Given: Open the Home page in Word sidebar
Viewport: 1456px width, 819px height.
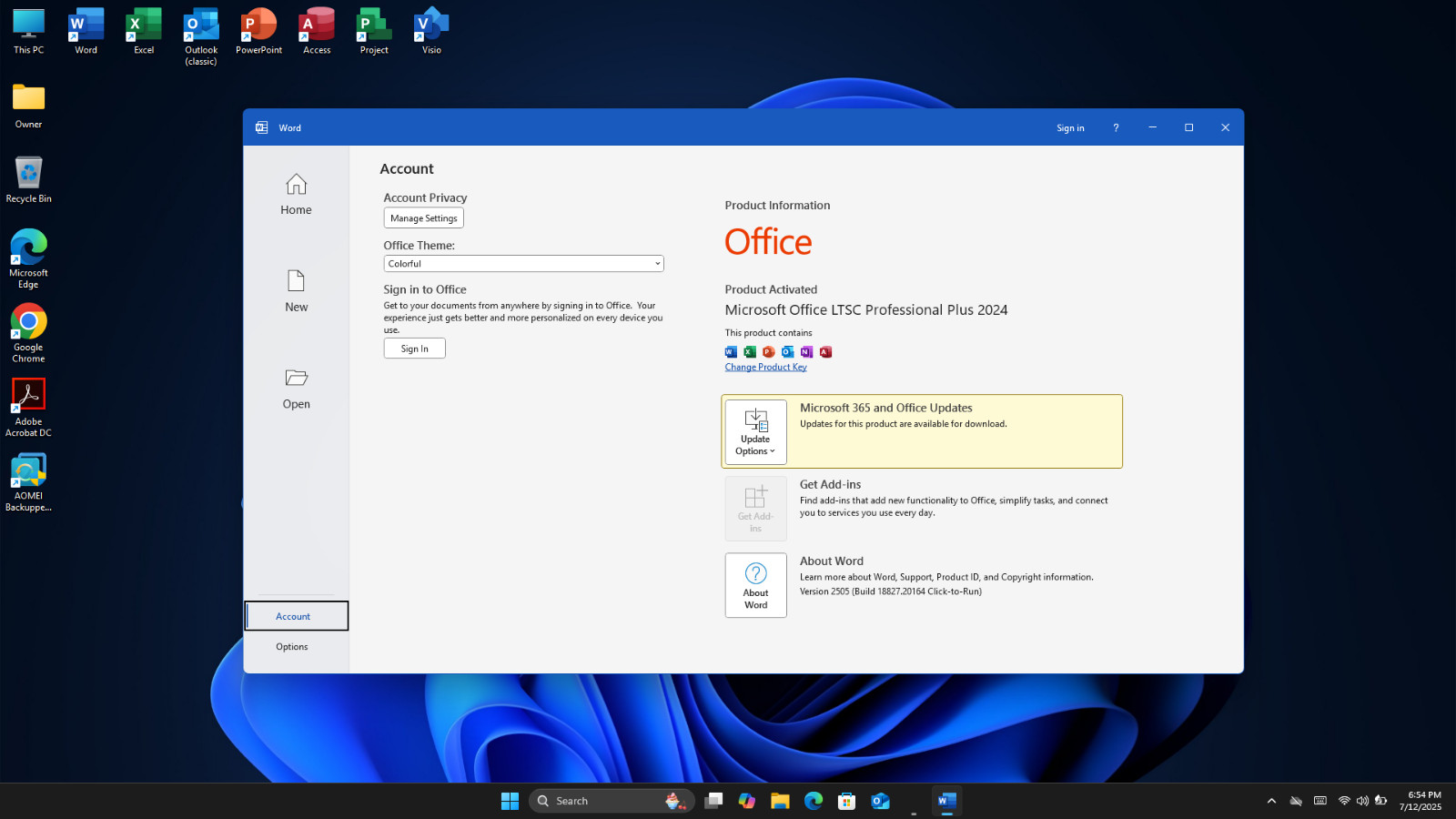Looking at the screenshot, I should tap(296, 195).
